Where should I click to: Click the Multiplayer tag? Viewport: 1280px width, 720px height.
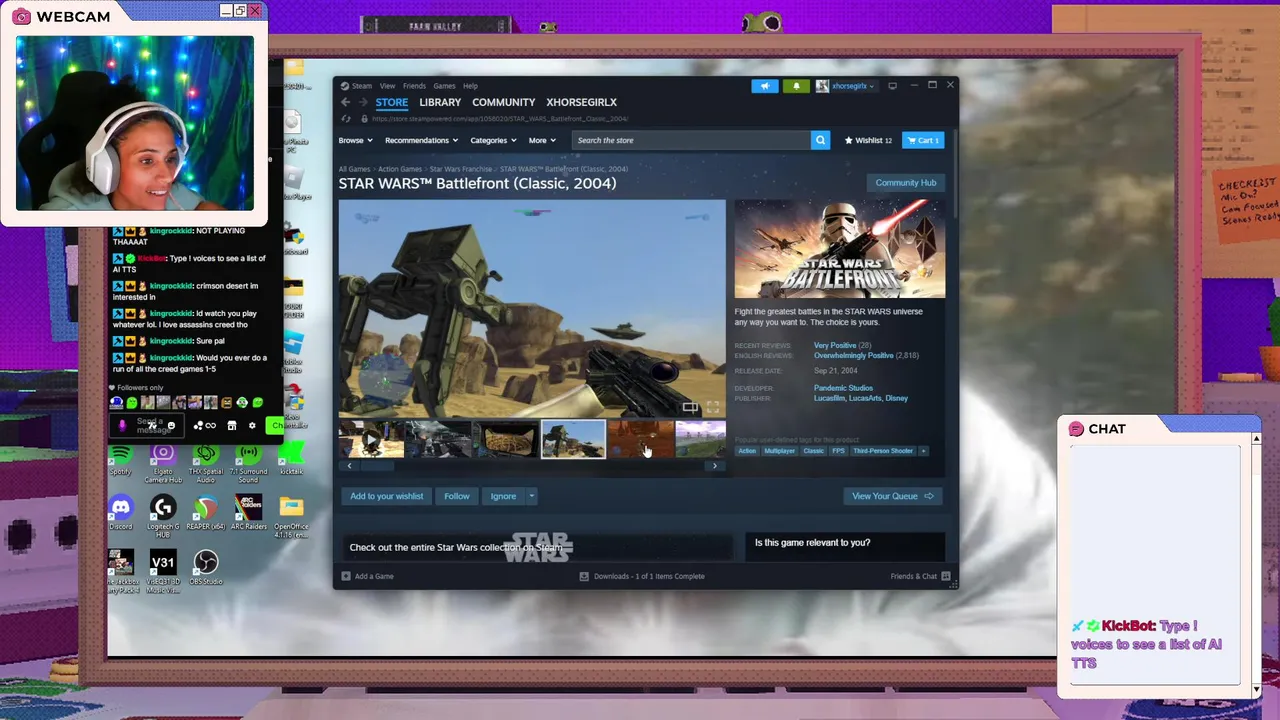tap(780, 451)
